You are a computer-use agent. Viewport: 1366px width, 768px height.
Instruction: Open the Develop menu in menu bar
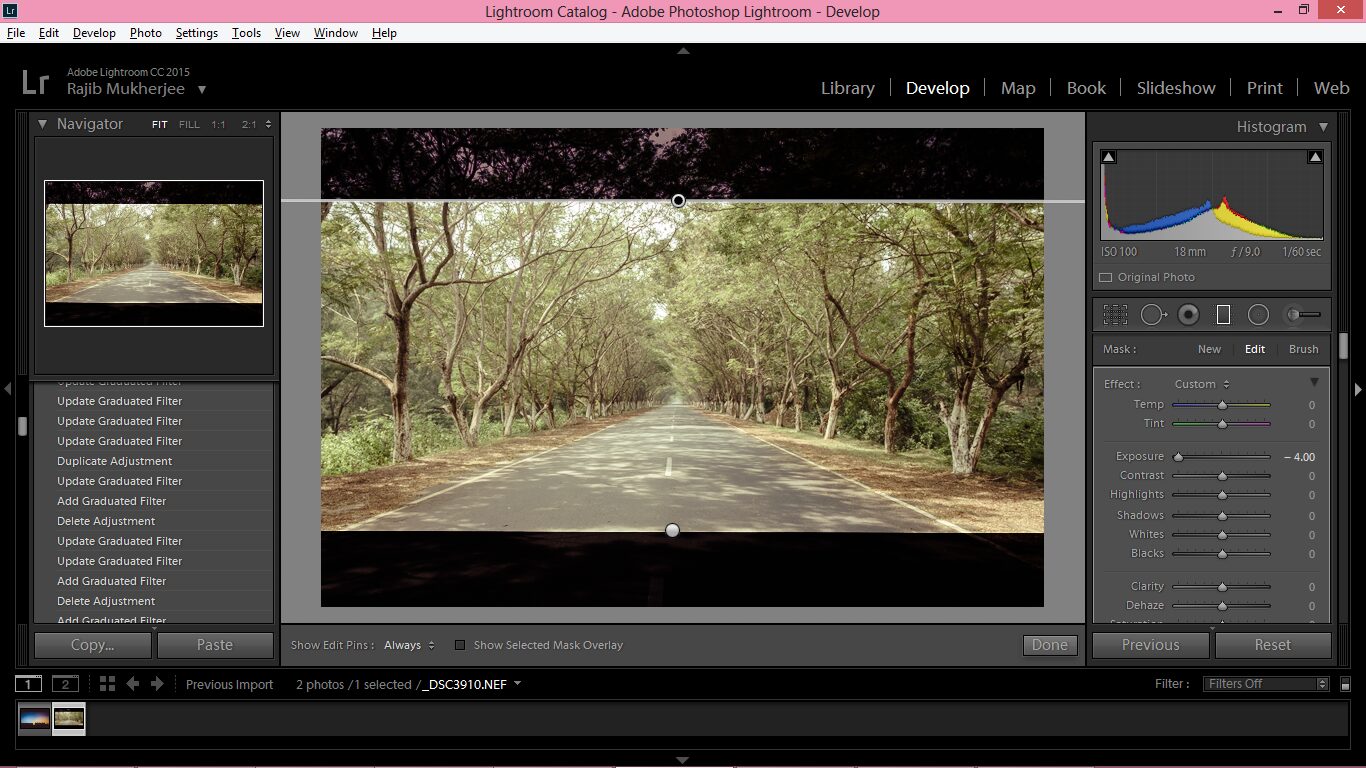[x=94, y=33]
